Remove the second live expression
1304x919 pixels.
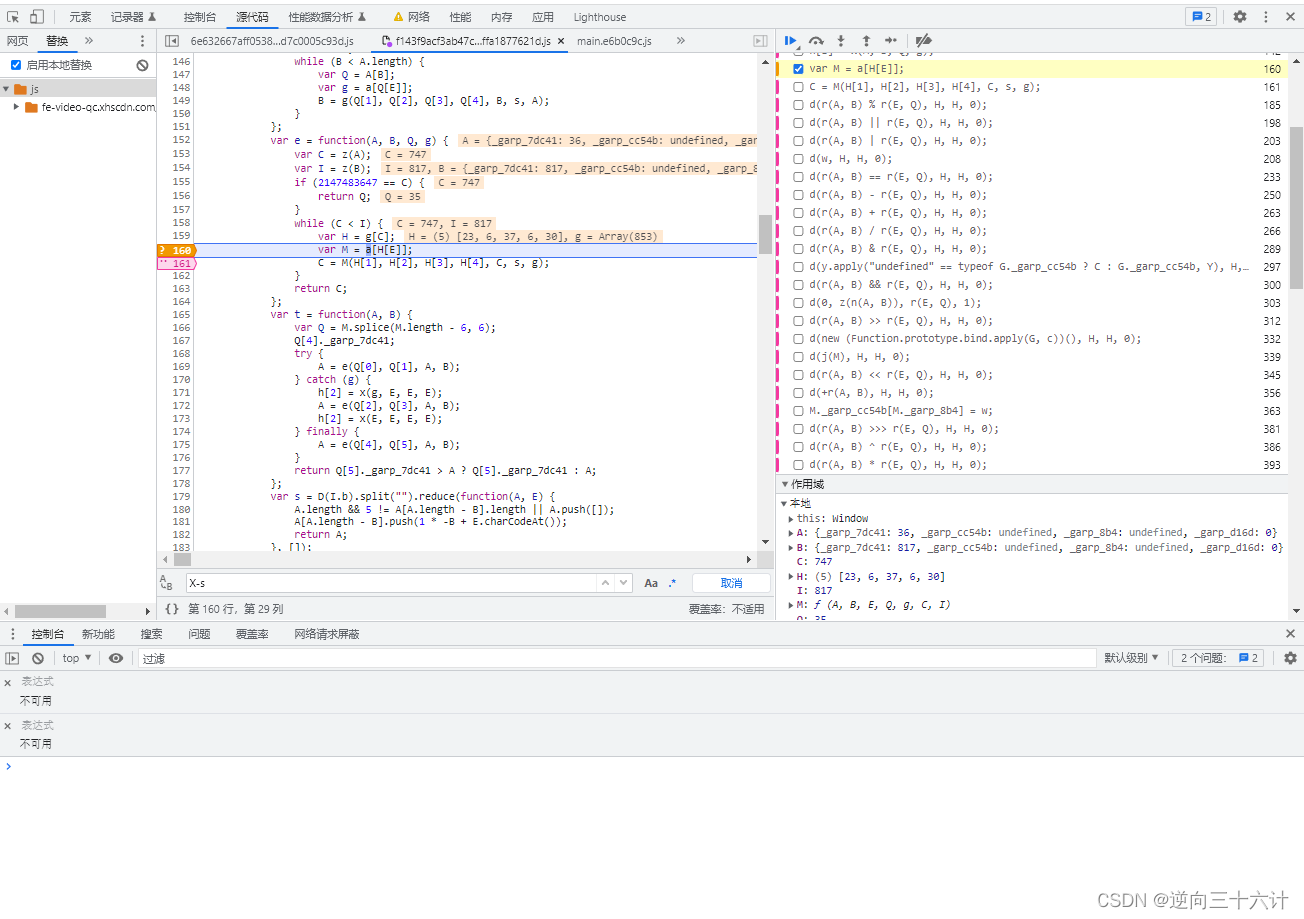[8, 726]
